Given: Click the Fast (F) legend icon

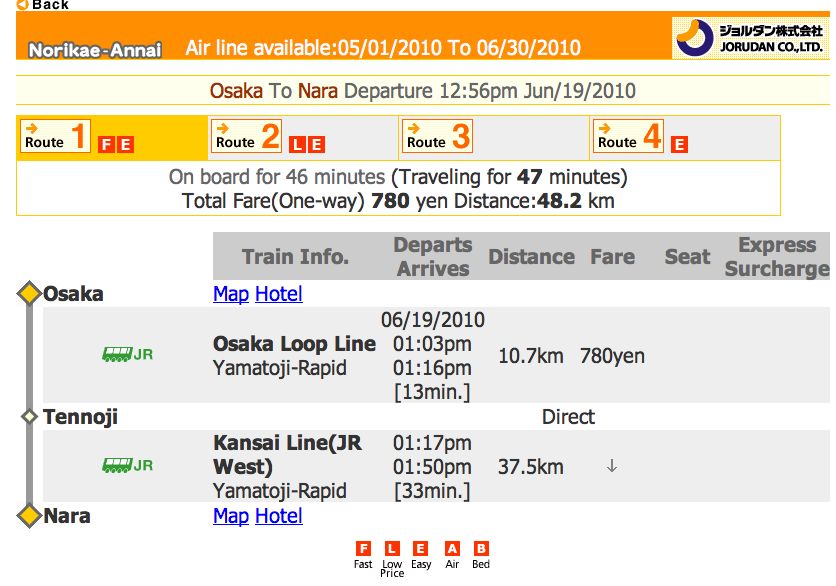Looking at the screenshot, I should [x=363, y=549].
